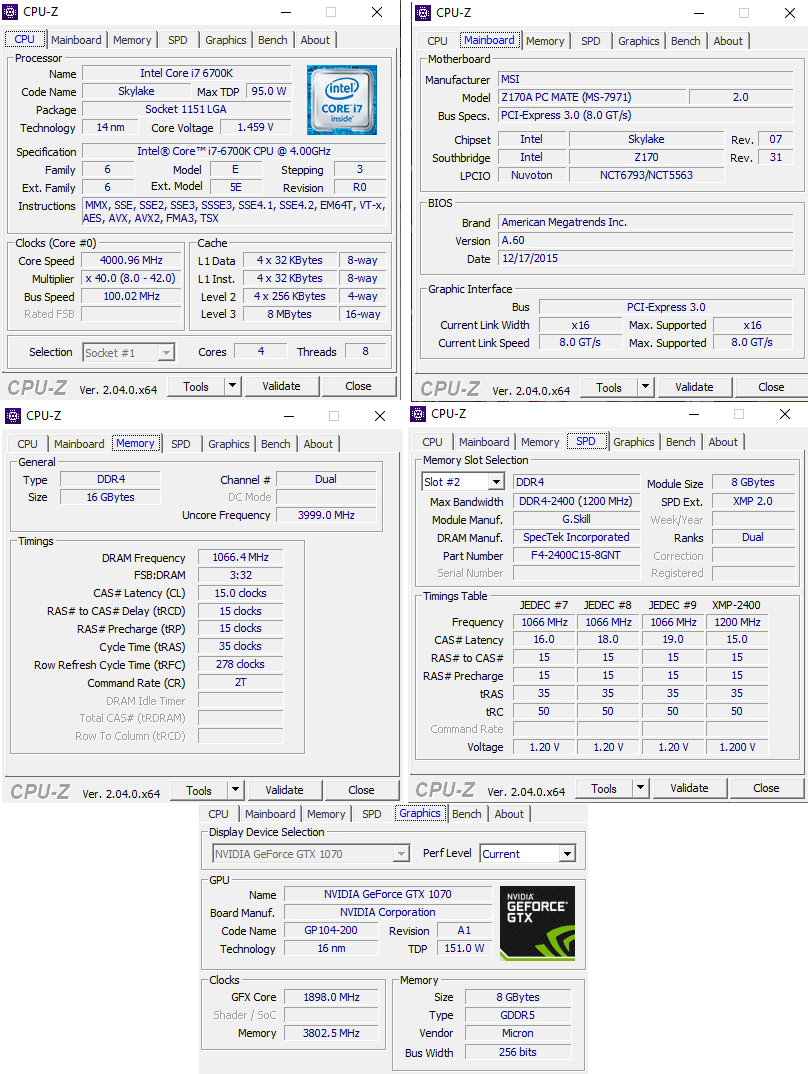This screenshot has width=808, height=1074.
Task: Switch to Mainboard tab in the CPU window
Action: (76, 40)
